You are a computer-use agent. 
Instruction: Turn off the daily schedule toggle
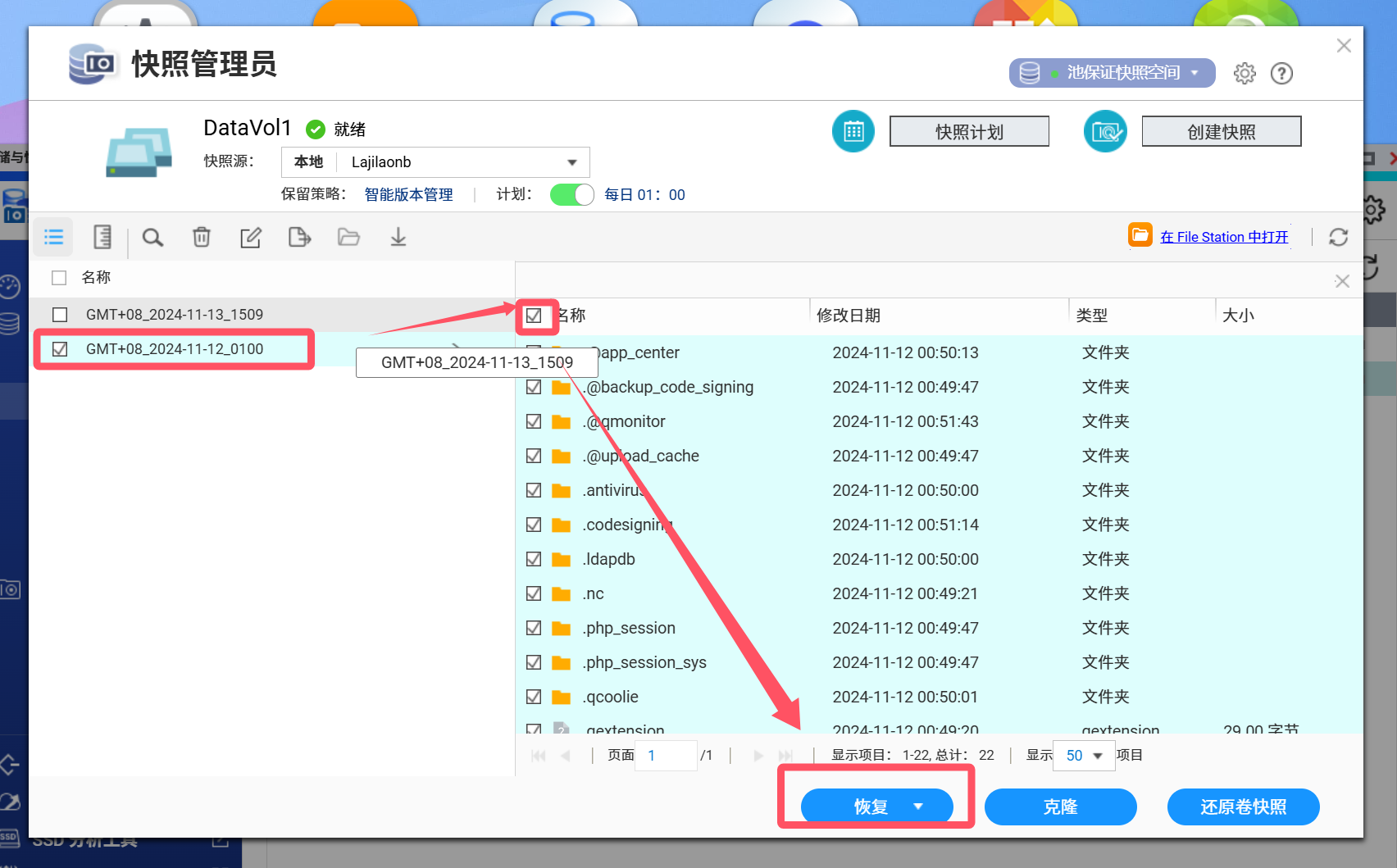(572, 194)
